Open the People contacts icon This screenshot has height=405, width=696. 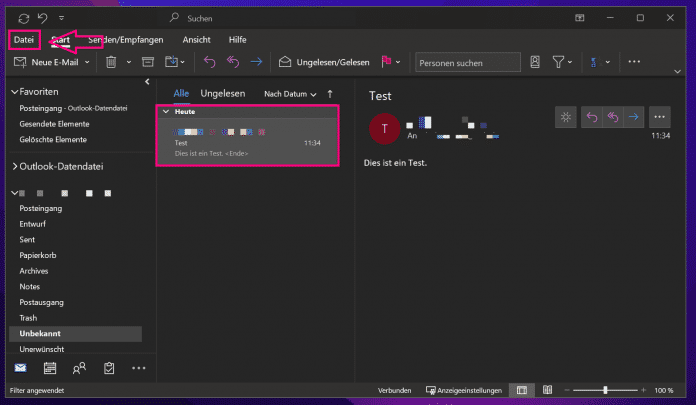pos(79,368)
